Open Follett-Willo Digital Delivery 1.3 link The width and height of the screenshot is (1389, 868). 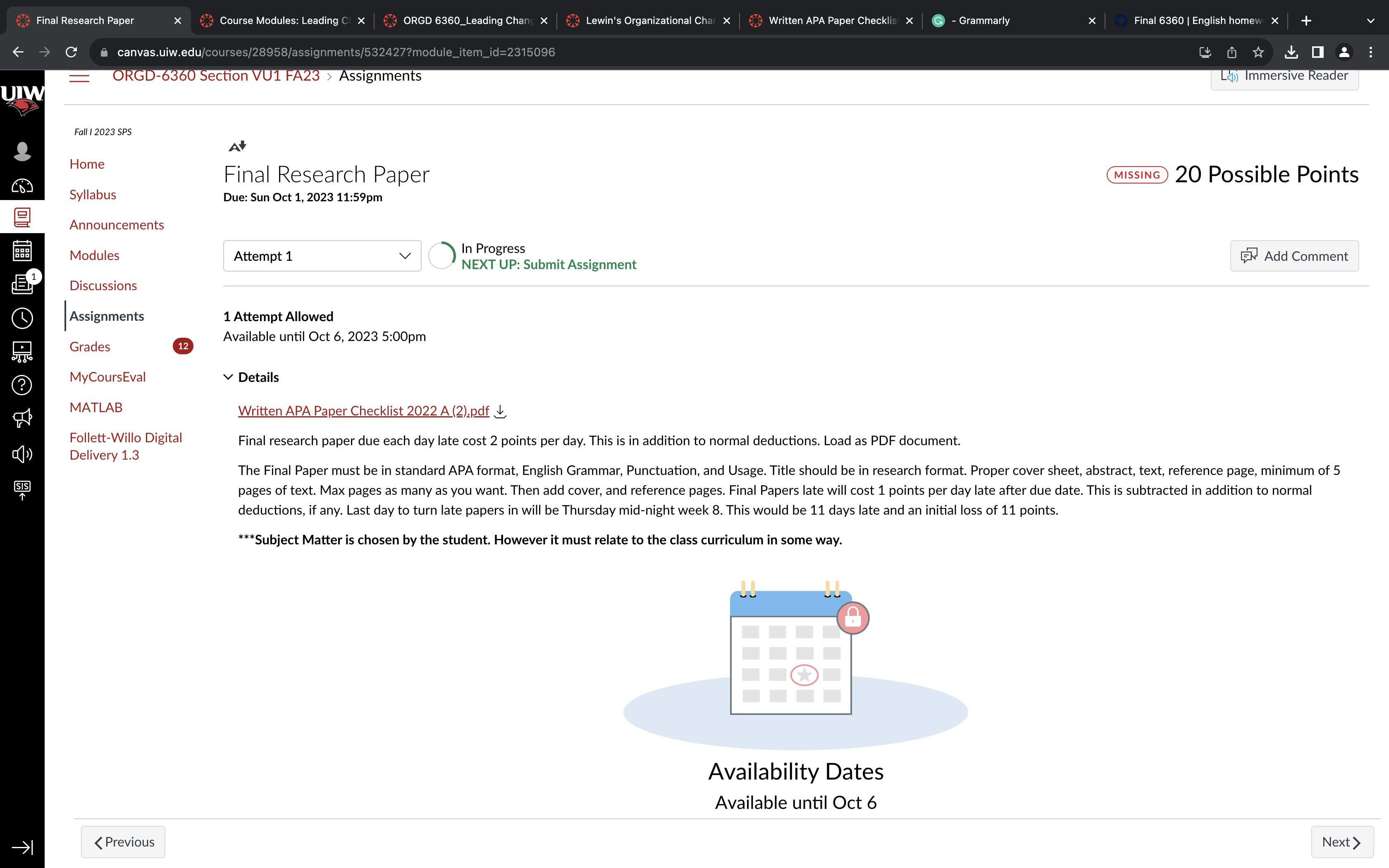tap(126, 446)
